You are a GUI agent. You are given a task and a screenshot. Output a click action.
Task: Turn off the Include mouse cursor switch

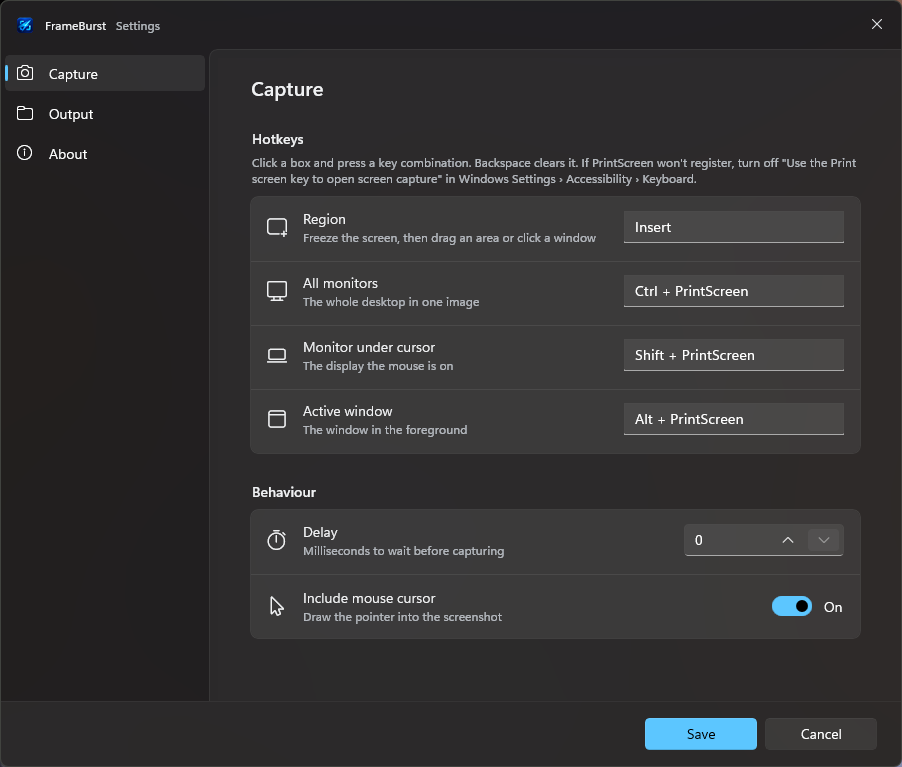click(x=792, y=606)
